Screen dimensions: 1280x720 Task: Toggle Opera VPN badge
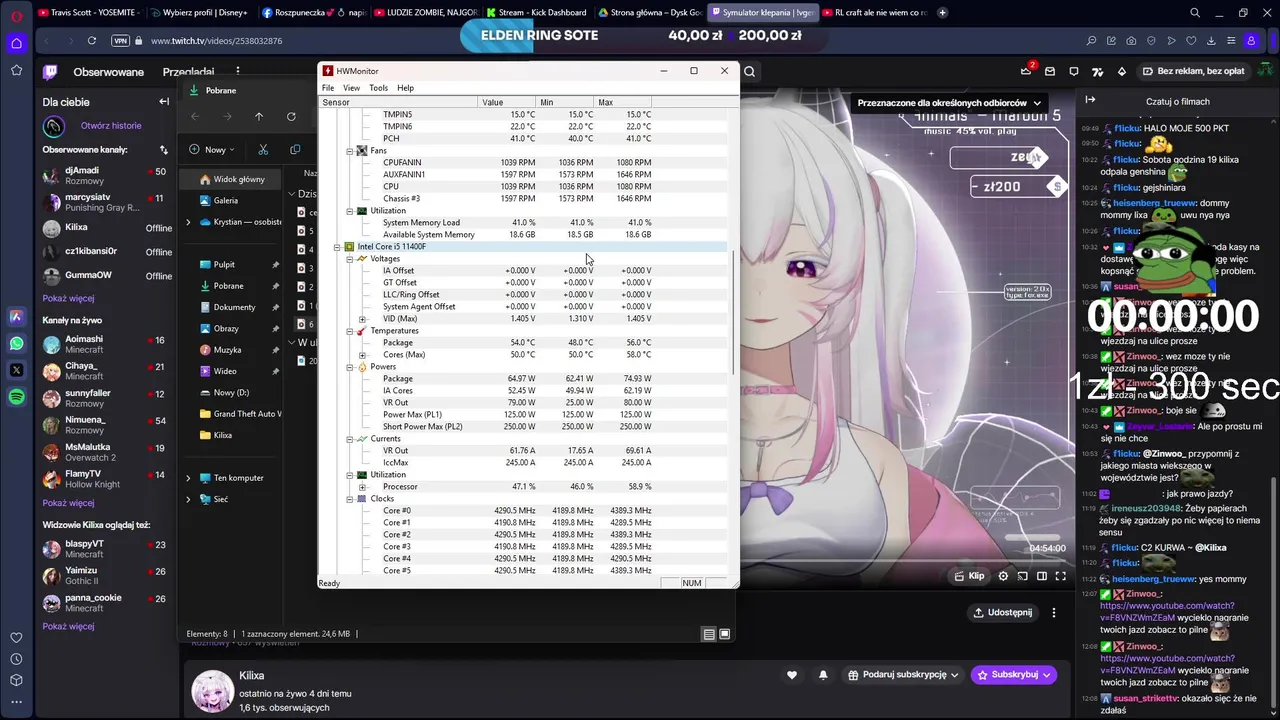click(121, 41)
